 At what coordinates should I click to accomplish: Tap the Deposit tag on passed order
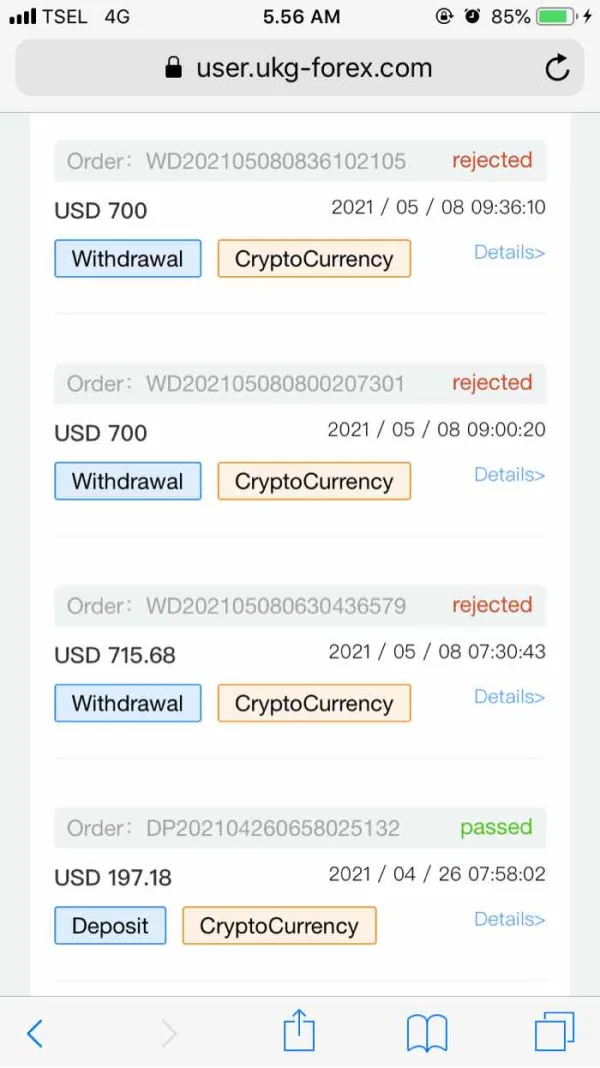click(x=110, y=926)
